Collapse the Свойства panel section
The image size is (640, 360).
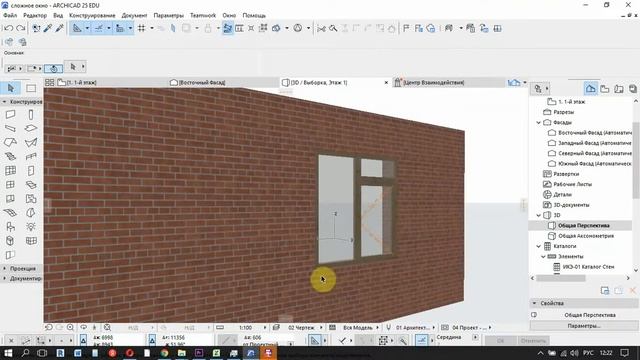[534, 303]
